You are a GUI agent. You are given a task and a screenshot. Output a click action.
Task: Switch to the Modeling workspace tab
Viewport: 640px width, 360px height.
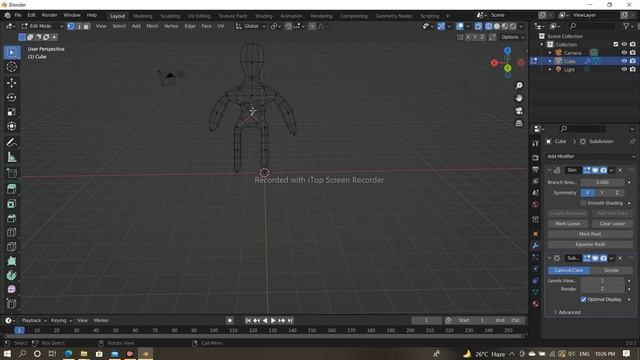[142, 16]
